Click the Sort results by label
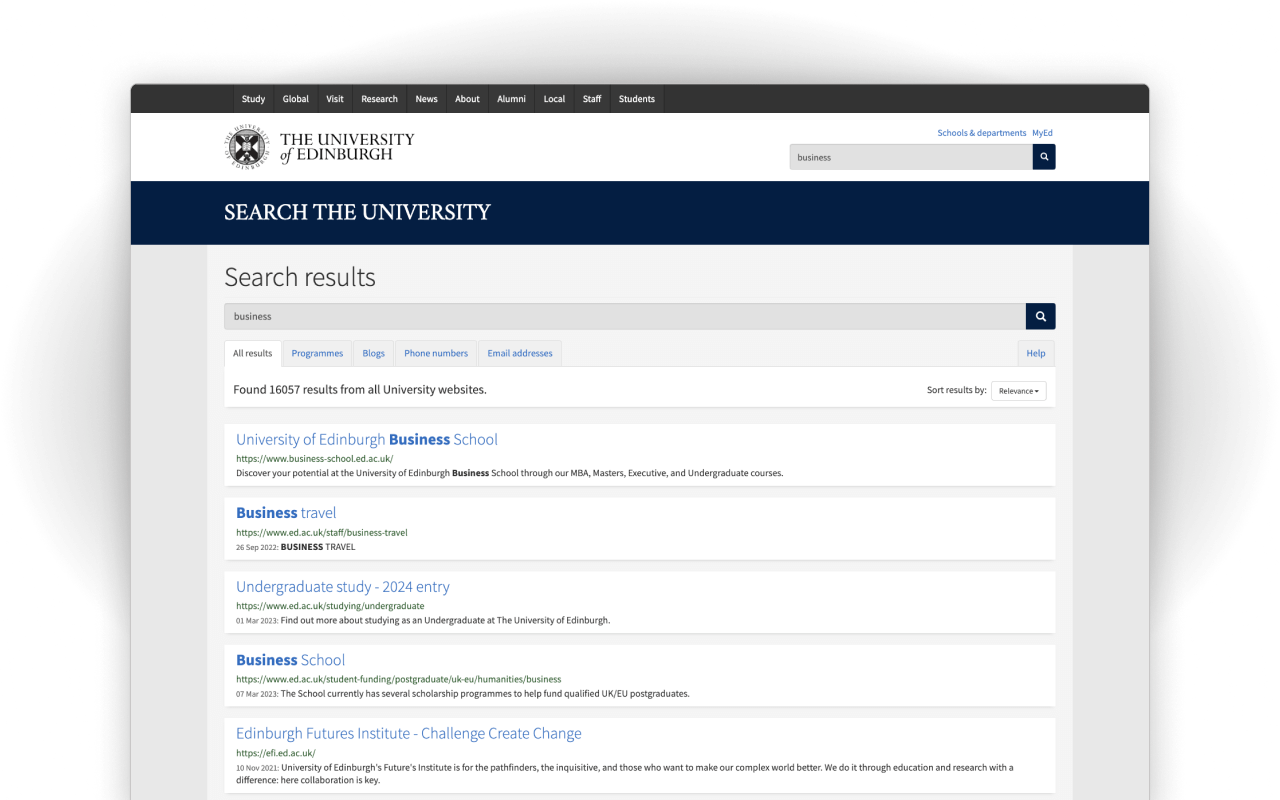Image resolution: width=1280 pixels, height=800 pixels. point(957,391)
